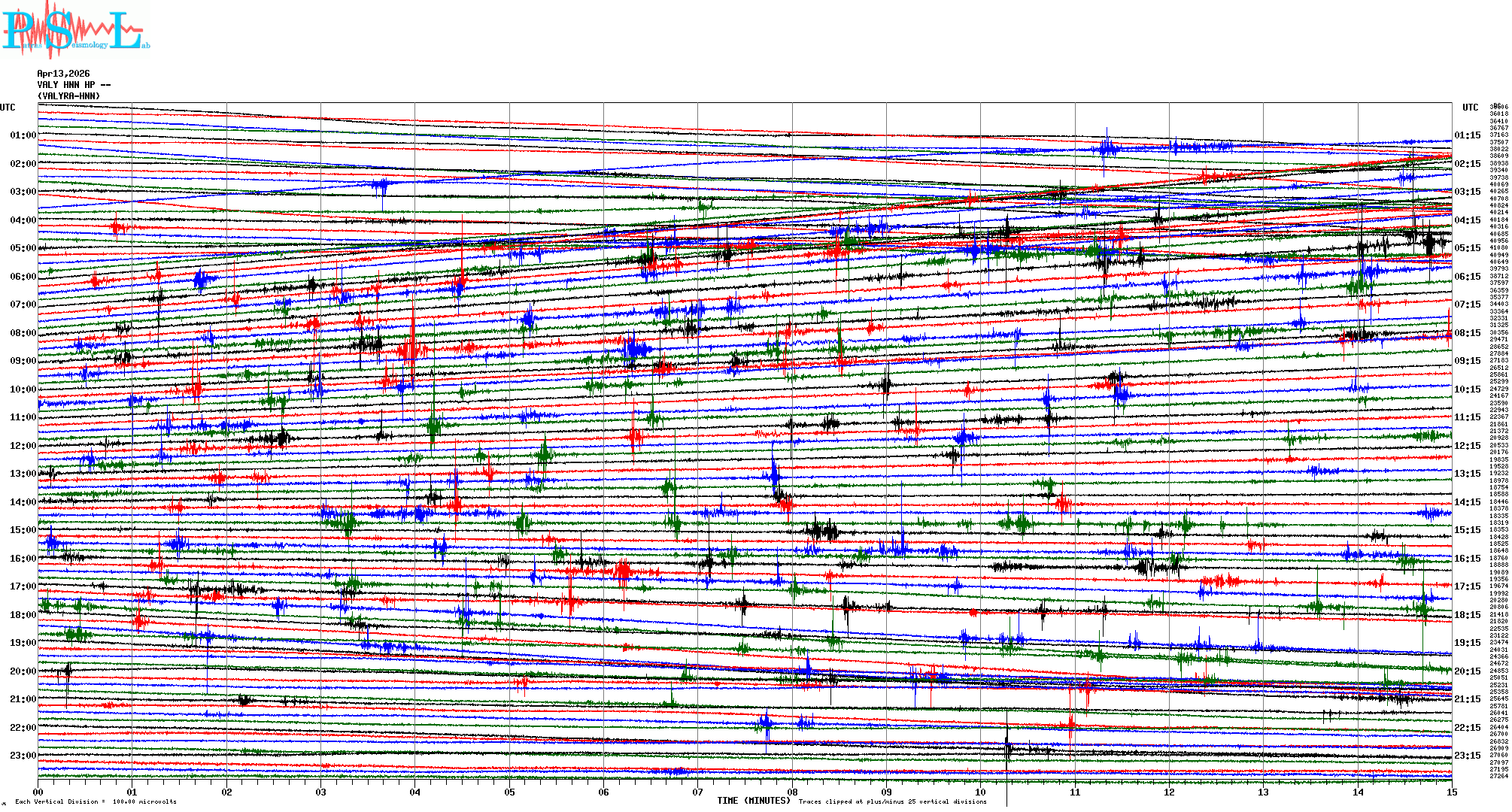Click the (VALYRA-HNN) channel label
The image size is (1512, 812).
point(68,96)
